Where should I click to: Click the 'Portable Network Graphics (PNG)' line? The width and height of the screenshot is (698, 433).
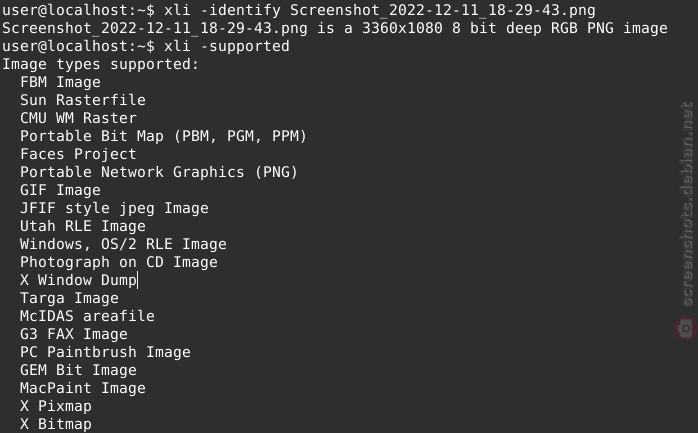point(159,172)
